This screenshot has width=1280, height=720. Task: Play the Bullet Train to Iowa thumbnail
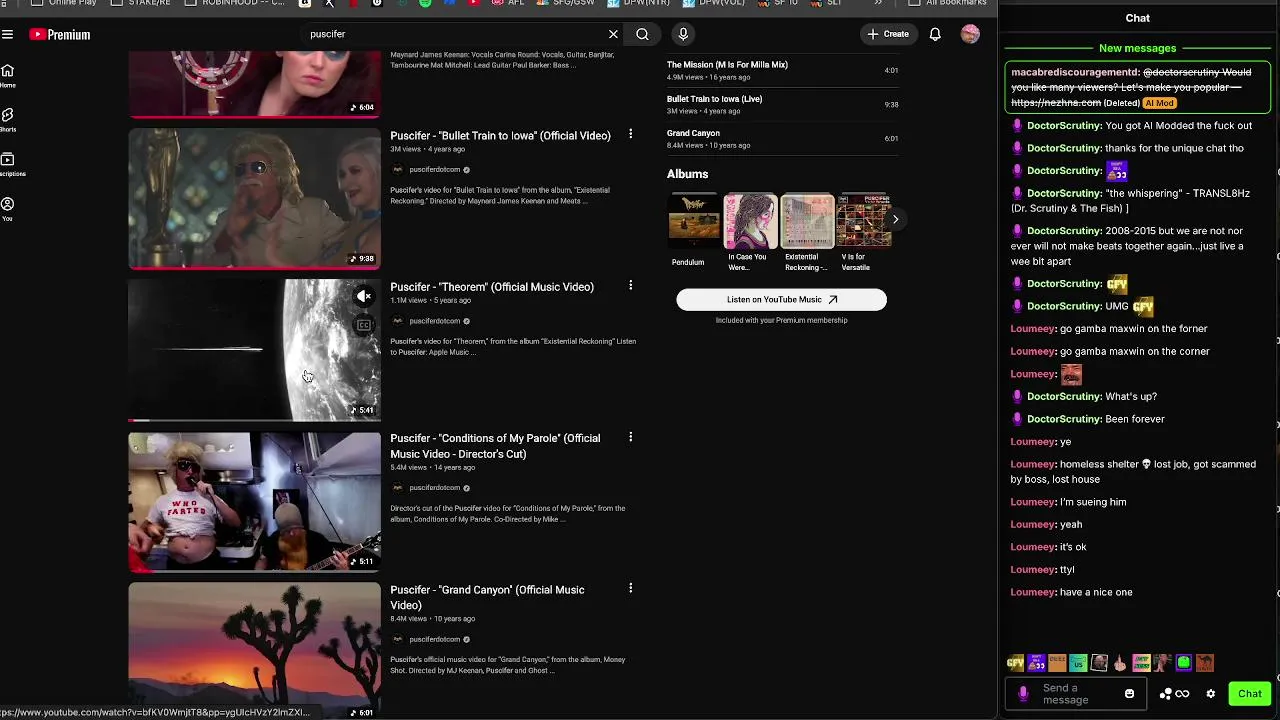(x=254, y=199)
